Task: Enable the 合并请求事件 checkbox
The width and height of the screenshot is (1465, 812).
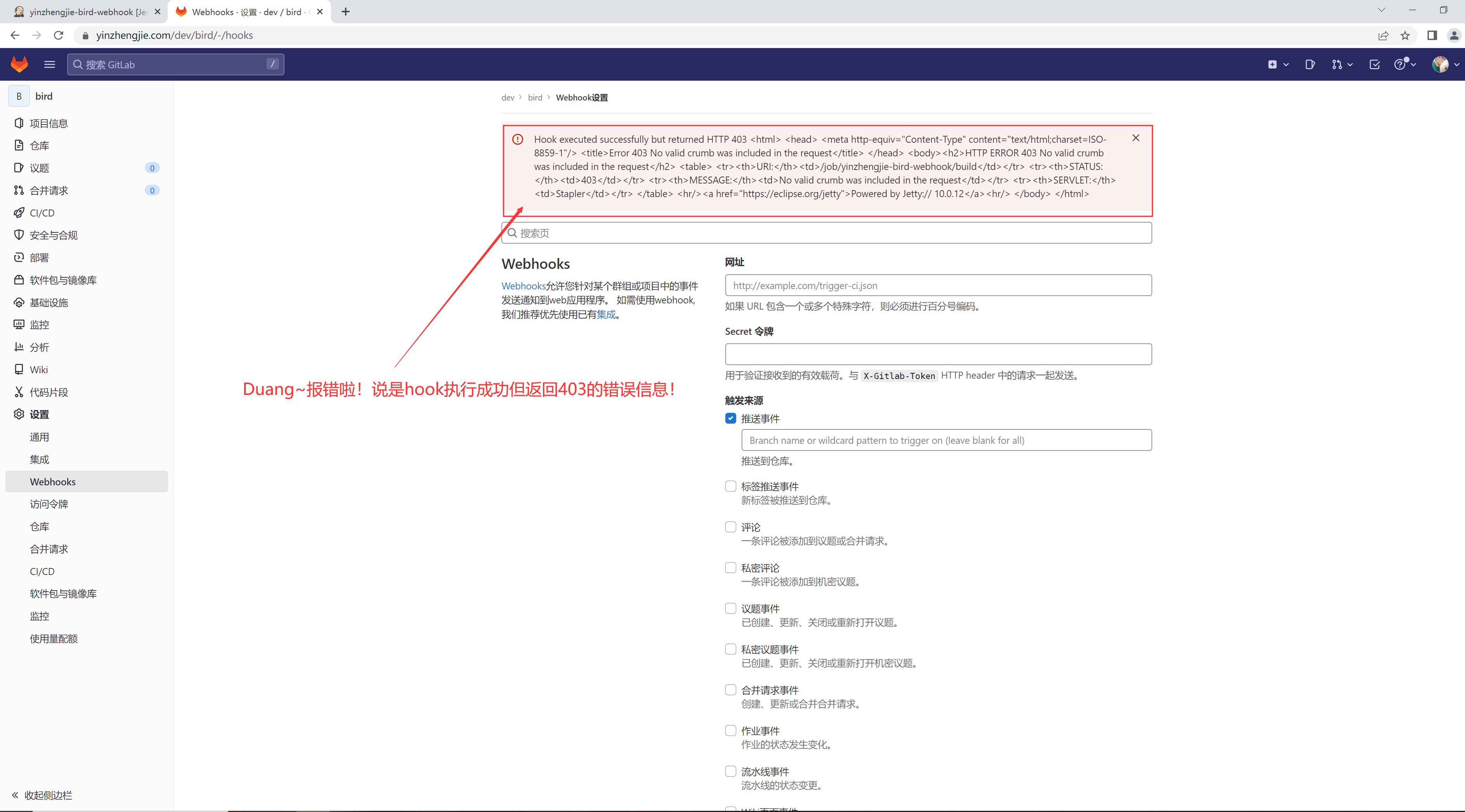Action: coord(730,690)
